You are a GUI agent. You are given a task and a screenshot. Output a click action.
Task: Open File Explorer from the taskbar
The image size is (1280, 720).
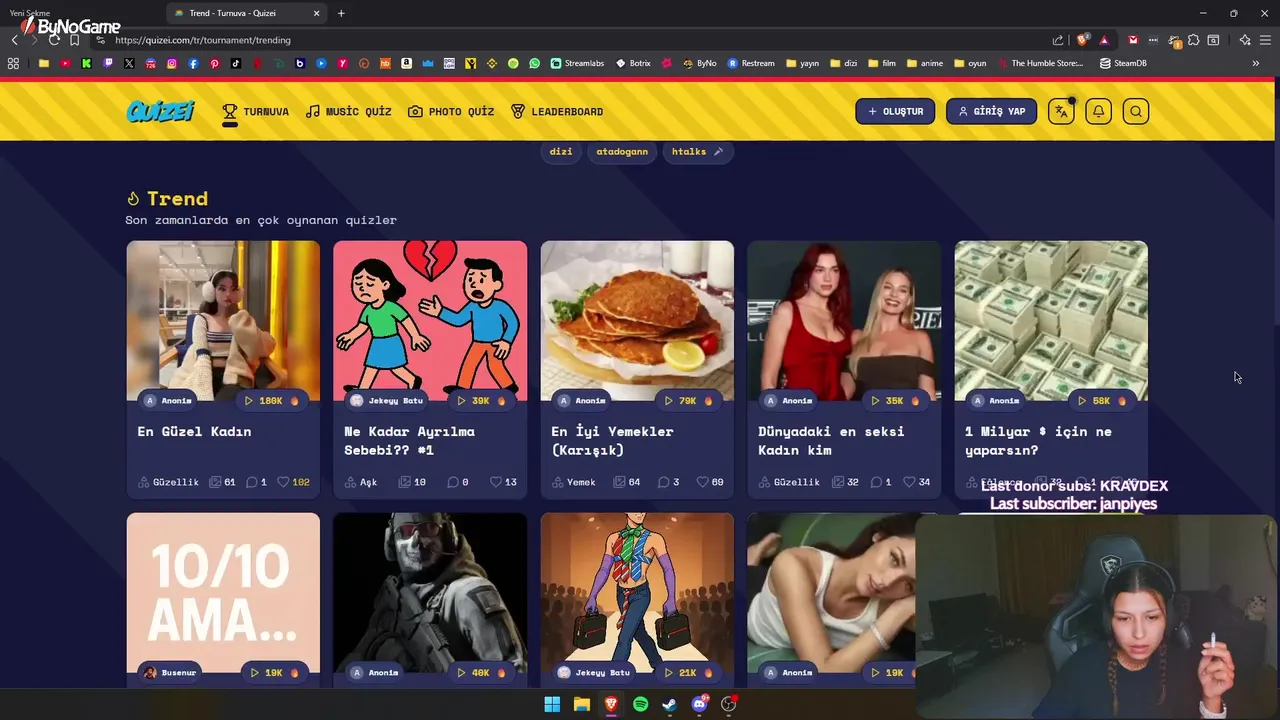[x=581, y=704]
